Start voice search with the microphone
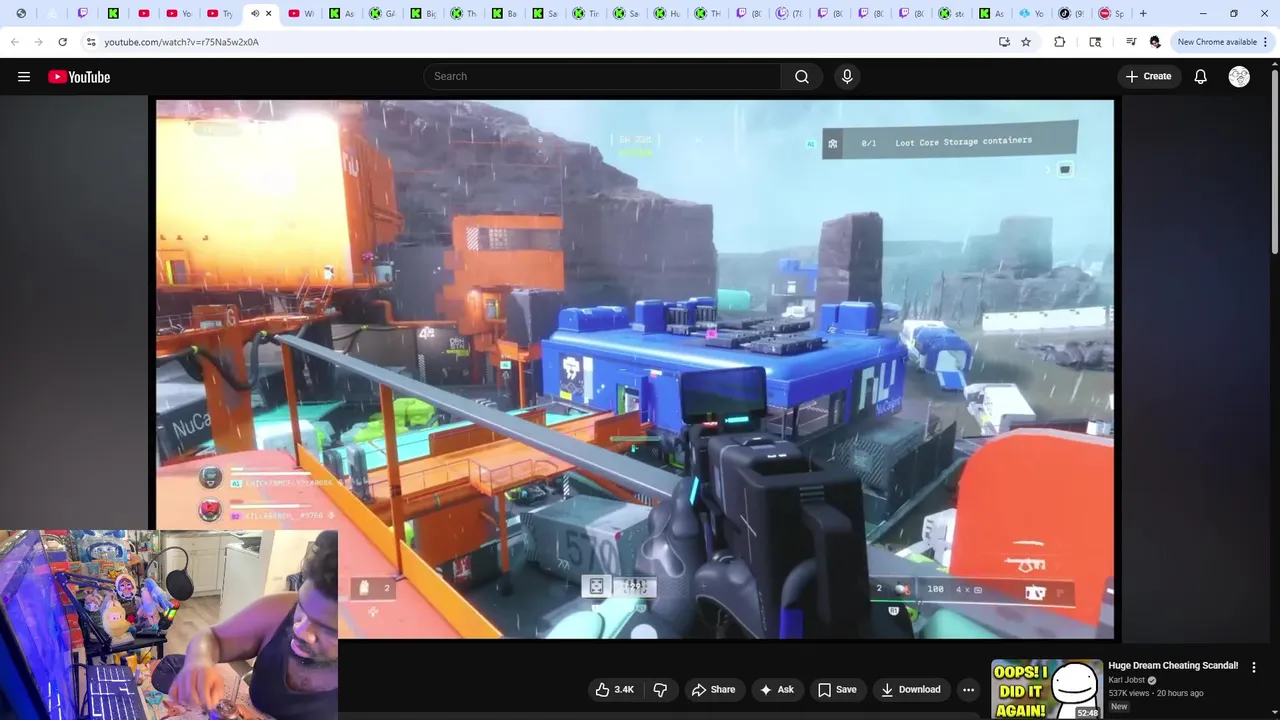 tap(847, 76)
